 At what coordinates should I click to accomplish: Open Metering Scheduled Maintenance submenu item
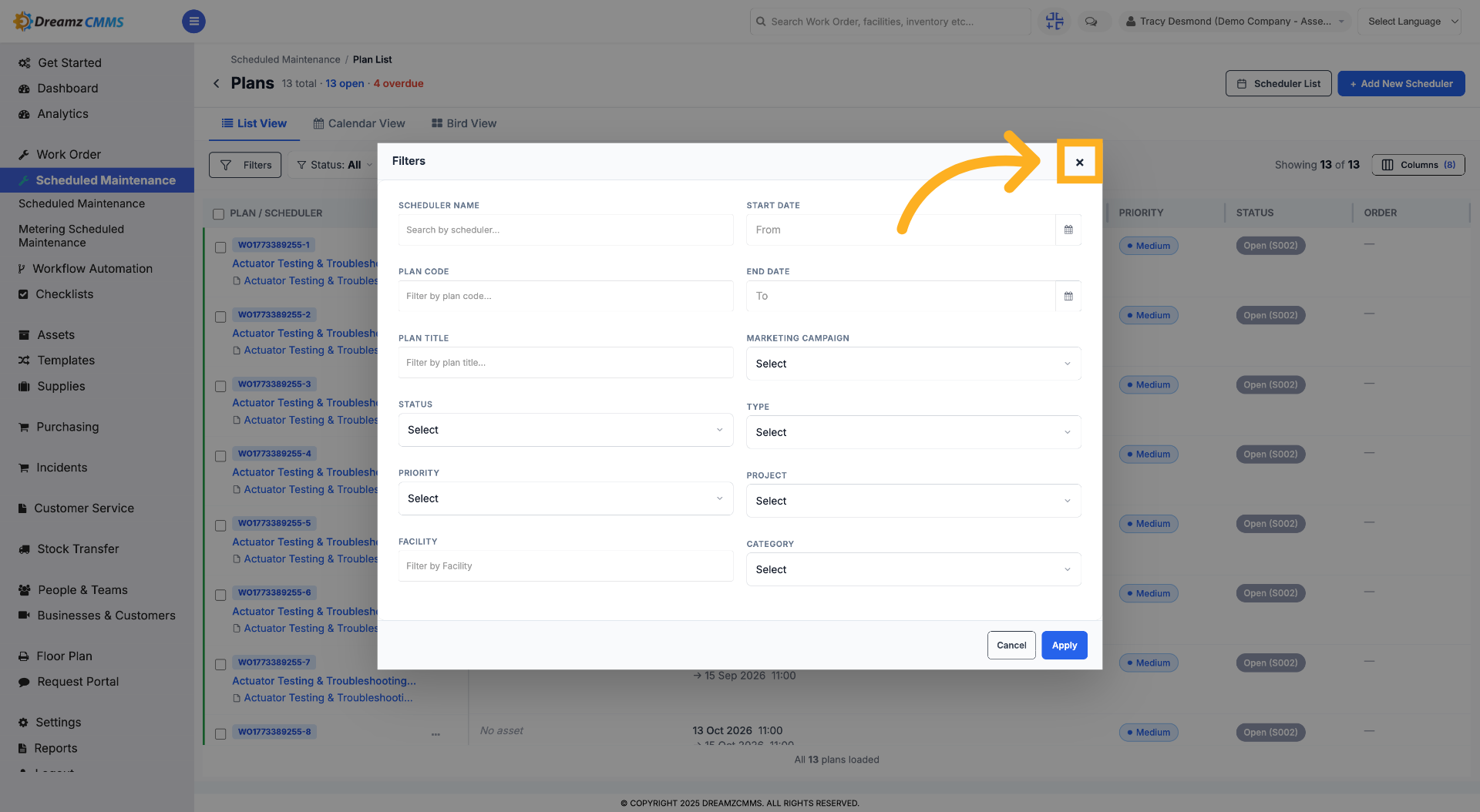71,236
